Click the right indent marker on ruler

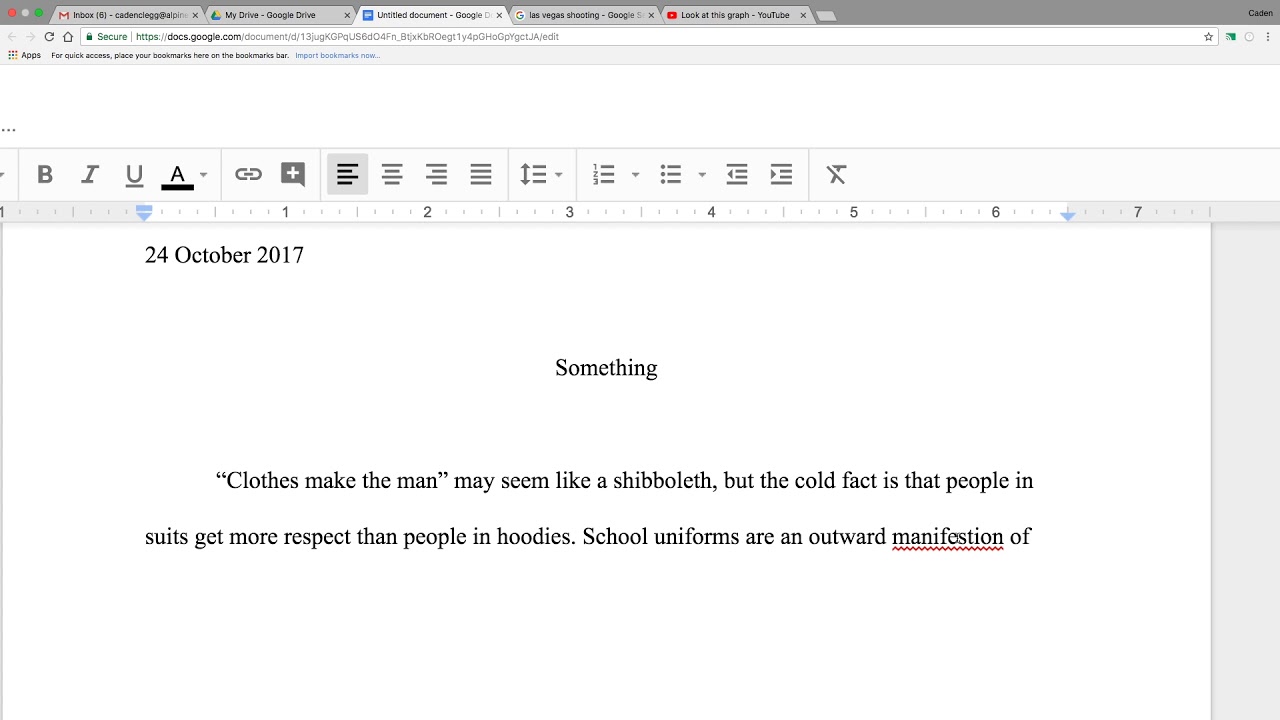(1068, 214)
